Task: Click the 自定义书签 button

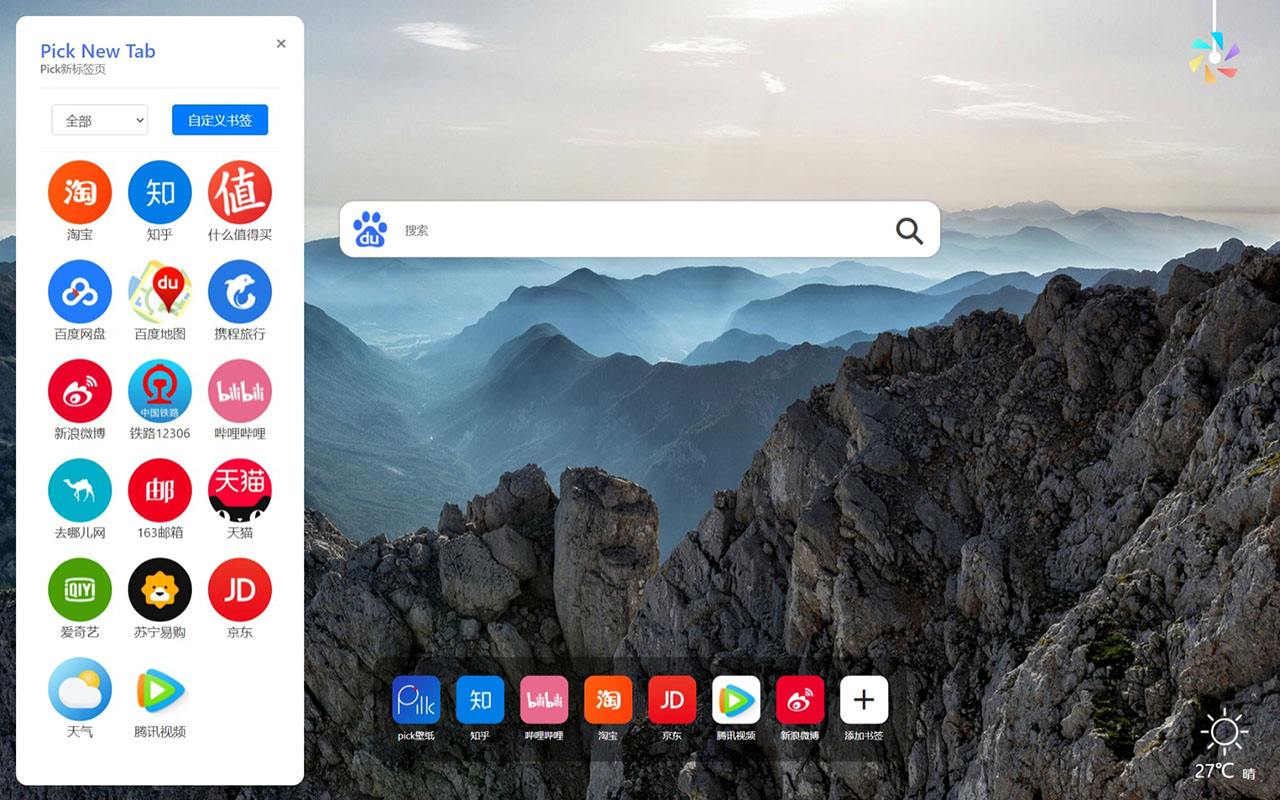Action: 220,120
